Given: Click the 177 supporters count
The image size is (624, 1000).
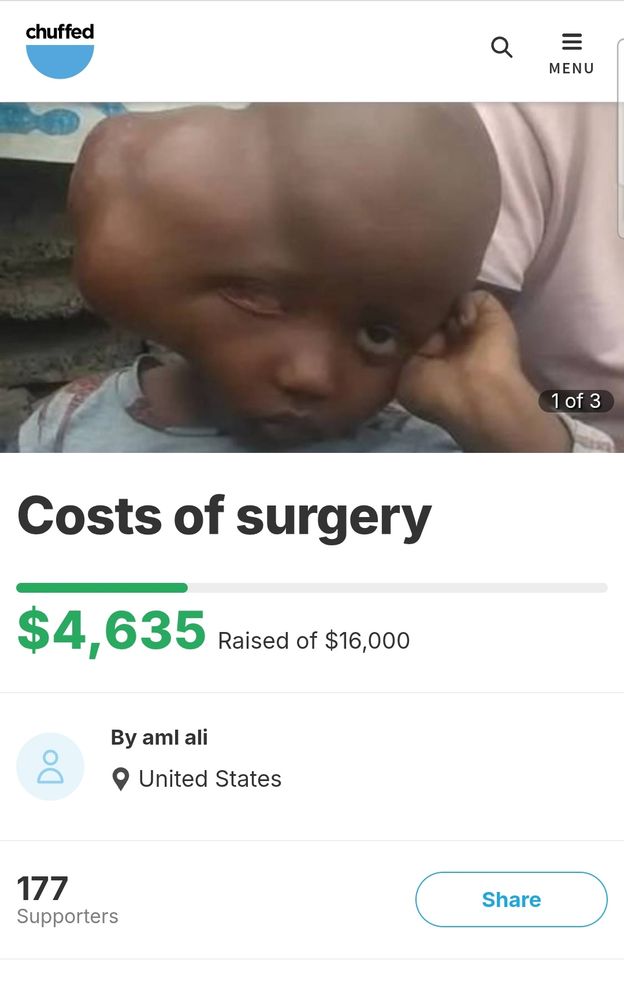Looking at the screenshot, I should click(42, 888).
